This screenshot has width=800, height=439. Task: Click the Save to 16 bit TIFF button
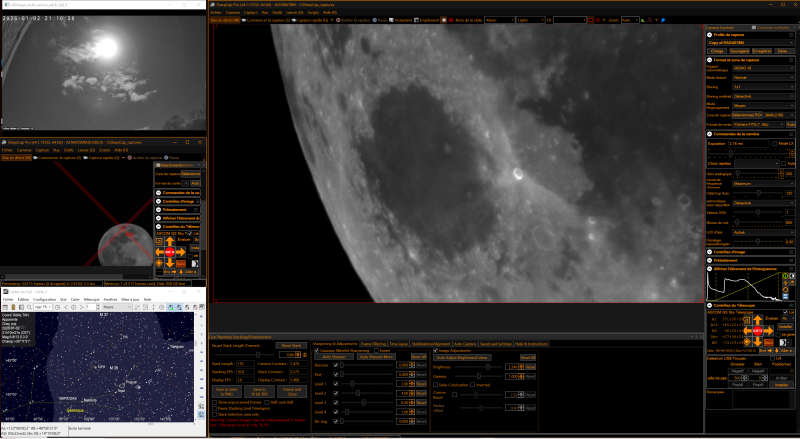point(259,392)
